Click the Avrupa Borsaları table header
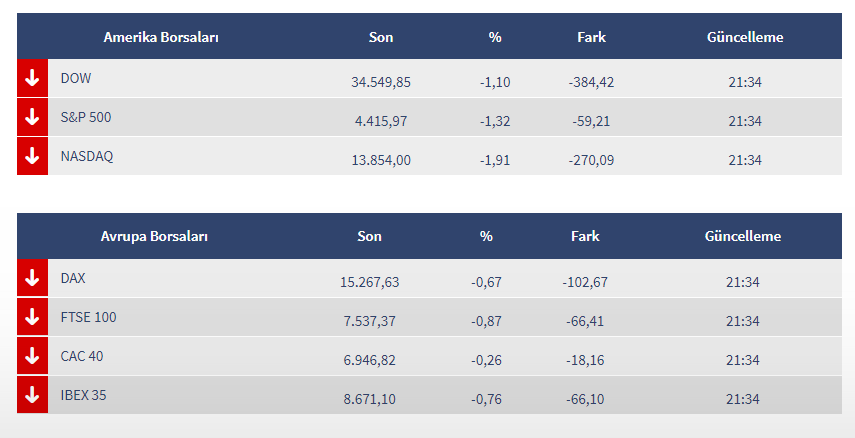Screen dimensions: 855x438 [154, 237]
